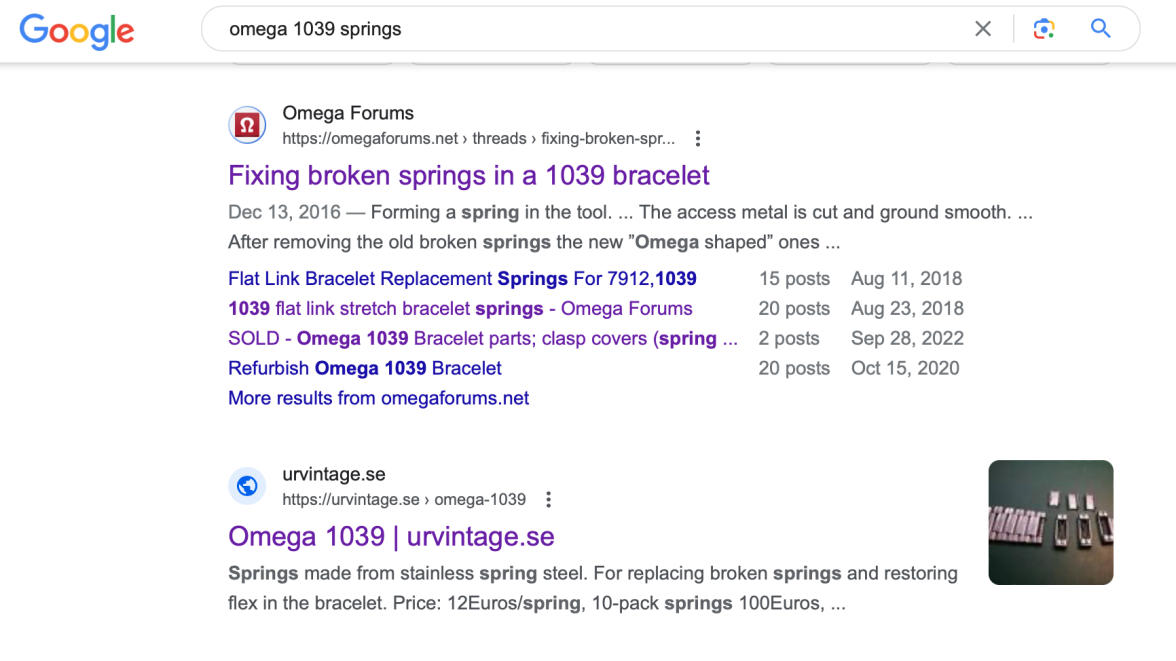Screen dimensions: 1176x661
Task: Open Google Lens image search
Action: [x=1043, y=29]
